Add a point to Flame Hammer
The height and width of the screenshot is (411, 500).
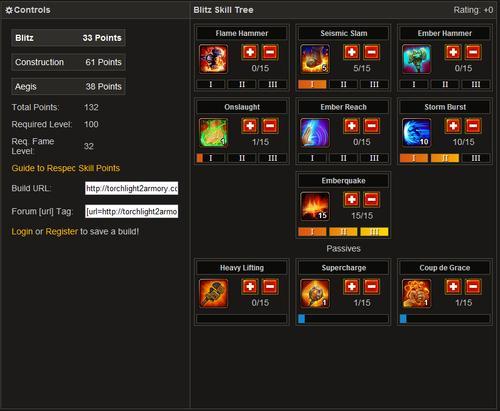[x=250, y=52]
